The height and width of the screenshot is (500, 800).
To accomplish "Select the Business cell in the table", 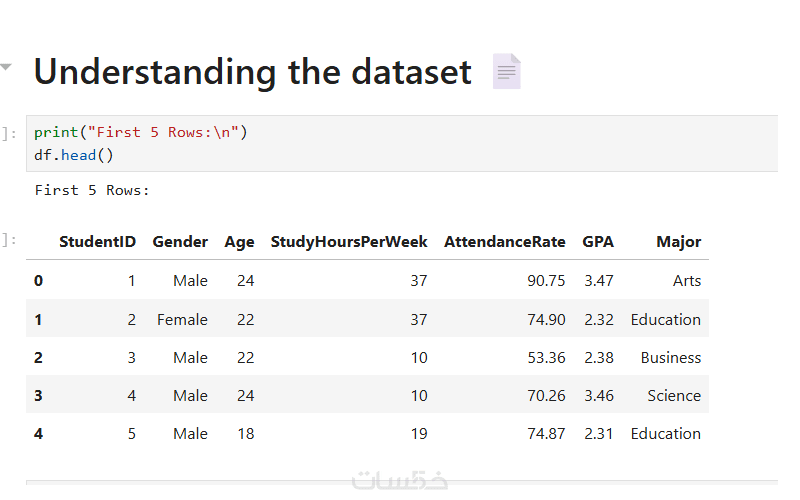I will point(671,358).
